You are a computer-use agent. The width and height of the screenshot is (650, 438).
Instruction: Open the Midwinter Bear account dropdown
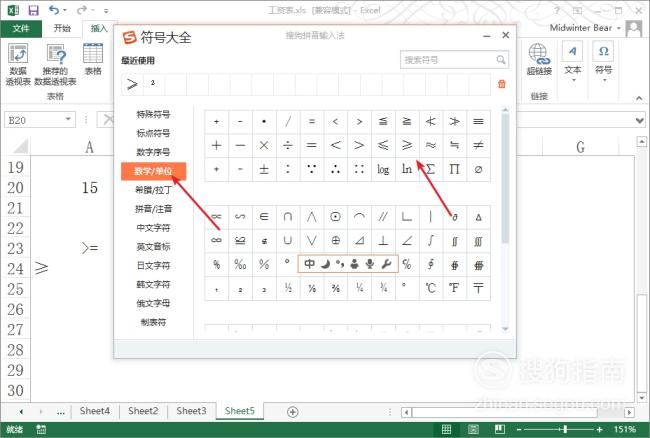pos(585,28)
